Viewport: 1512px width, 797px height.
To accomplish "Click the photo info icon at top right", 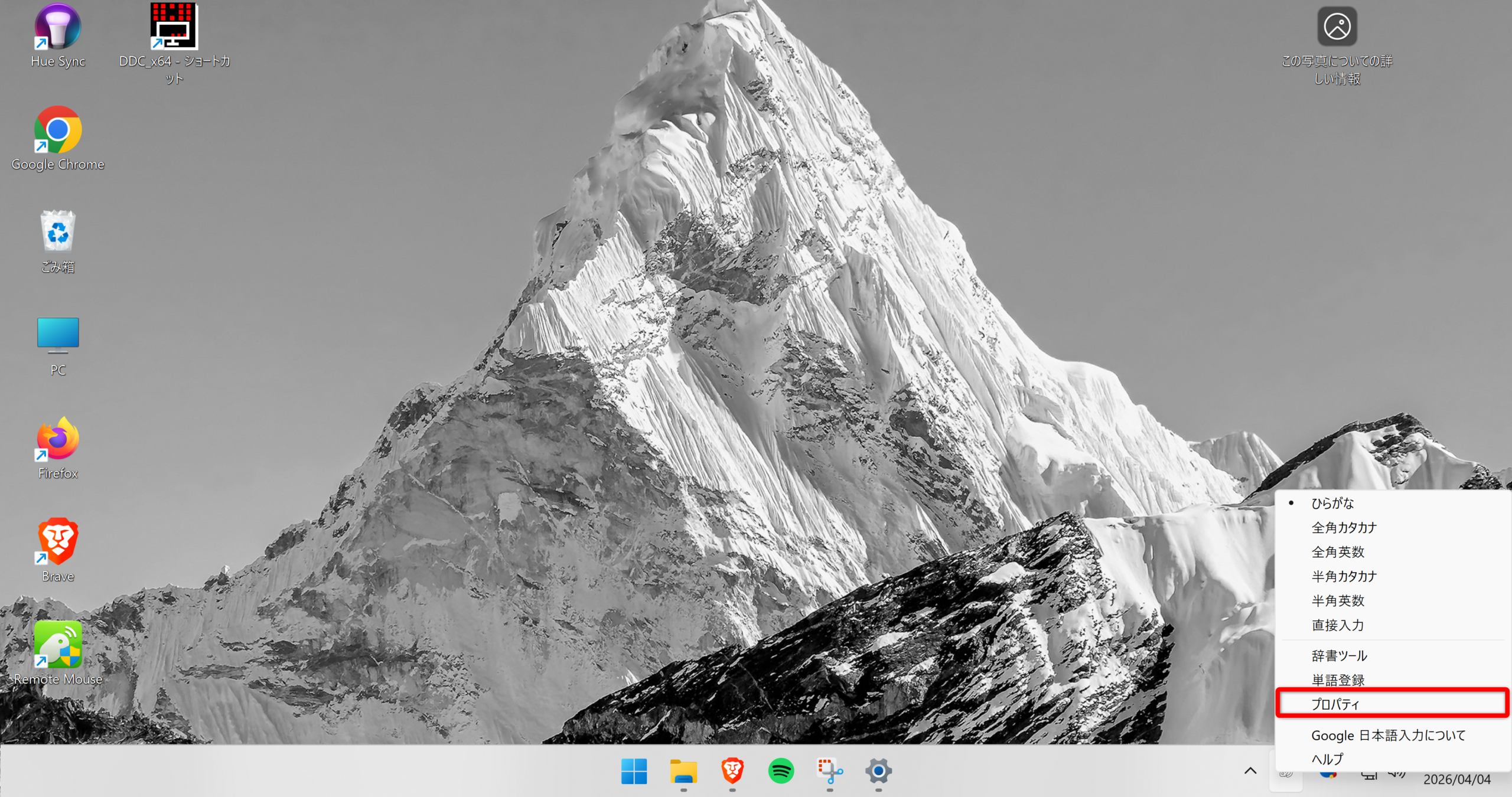I will 1337,27.
